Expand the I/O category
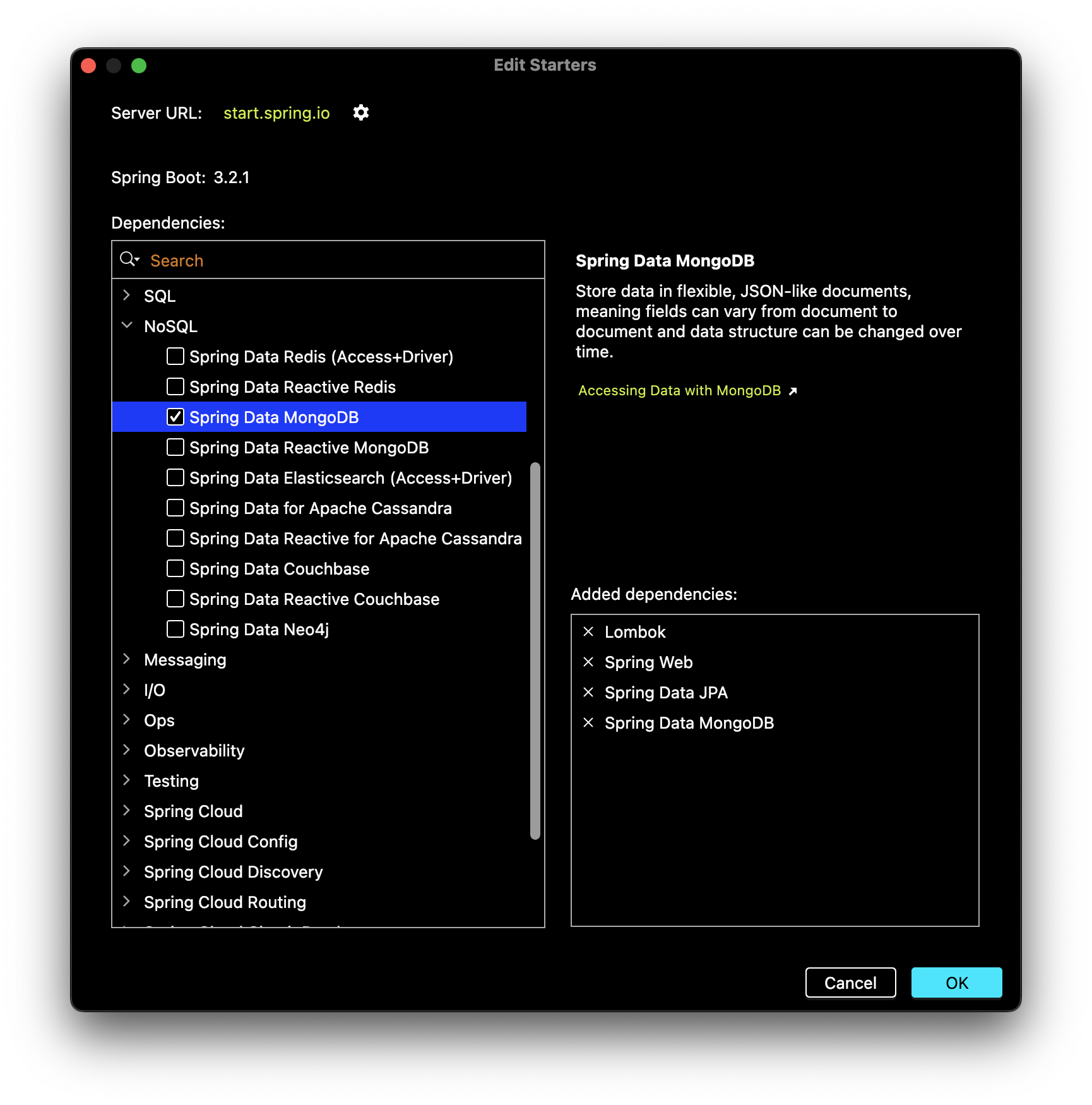 pyautogui.click(x=126, y=689)
